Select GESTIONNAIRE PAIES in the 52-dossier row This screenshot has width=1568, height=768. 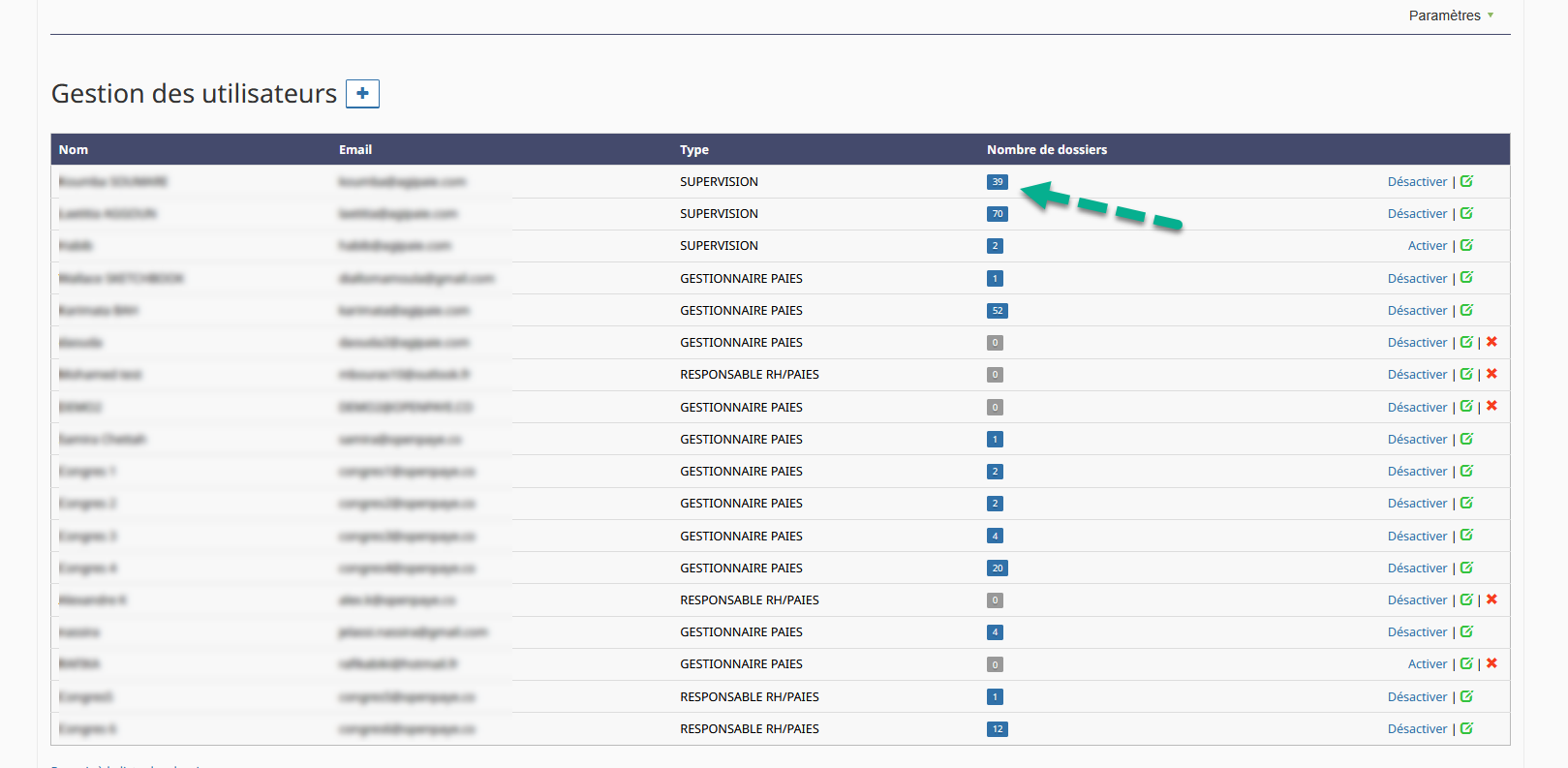[x=741, y=311]
